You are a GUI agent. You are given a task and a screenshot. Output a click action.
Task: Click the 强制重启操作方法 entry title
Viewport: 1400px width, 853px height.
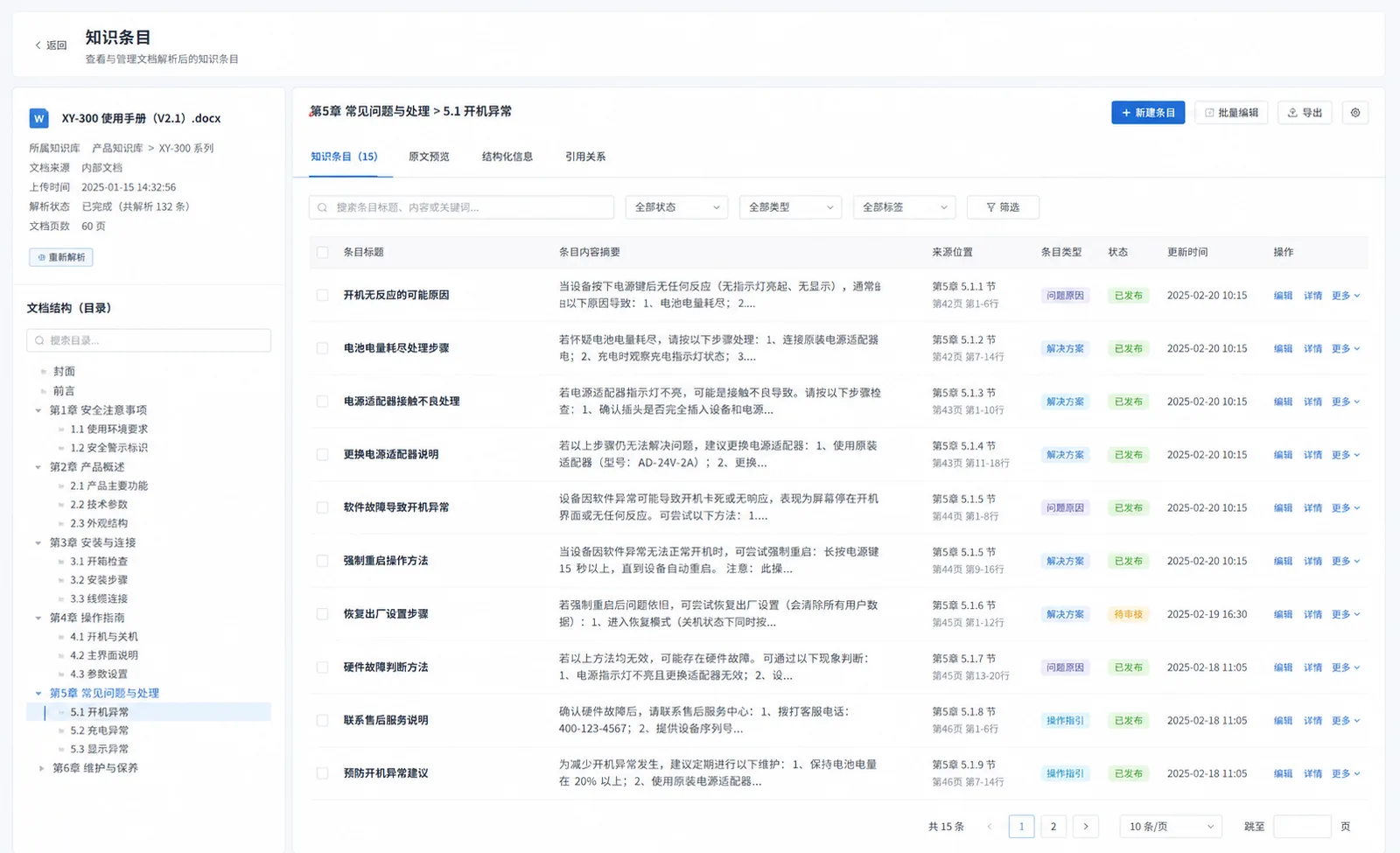[x=386, y=561]
